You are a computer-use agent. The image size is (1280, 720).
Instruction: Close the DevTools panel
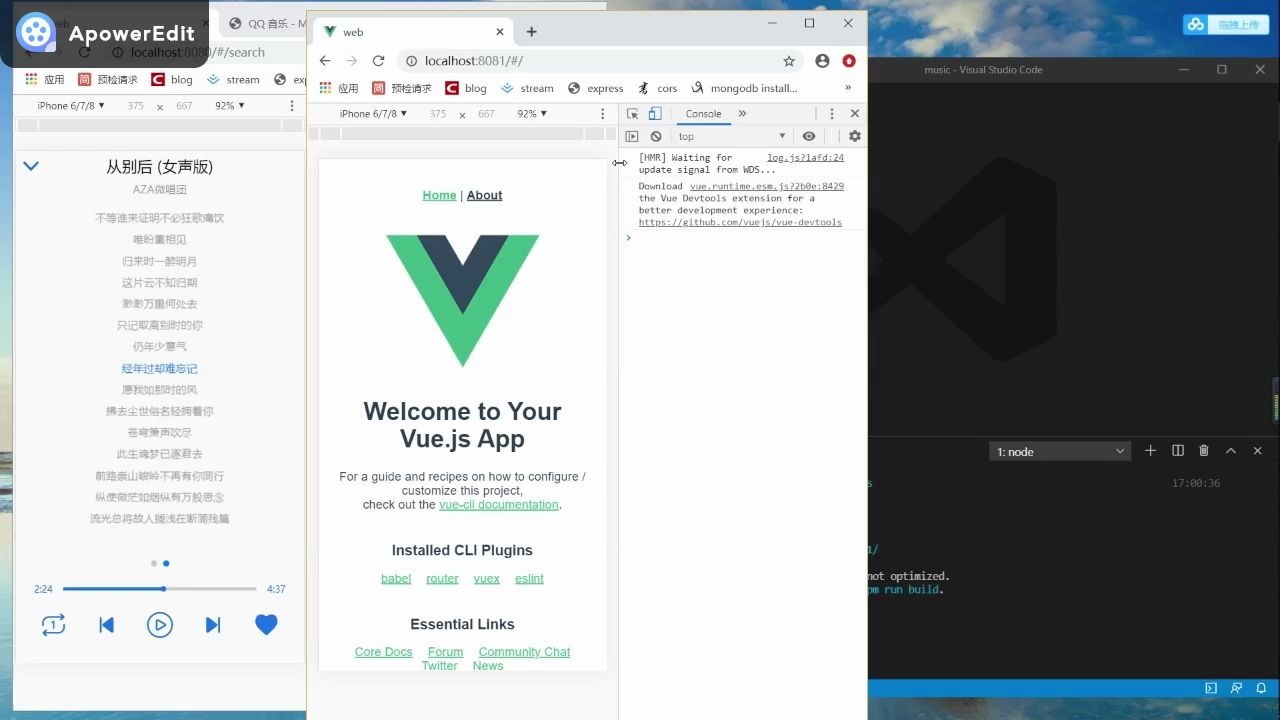[x=854, y=114]
